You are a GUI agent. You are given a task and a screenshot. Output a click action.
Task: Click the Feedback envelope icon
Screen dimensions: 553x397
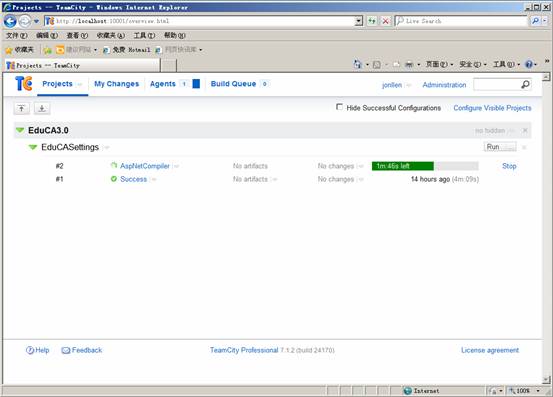(x=66, y=350)
